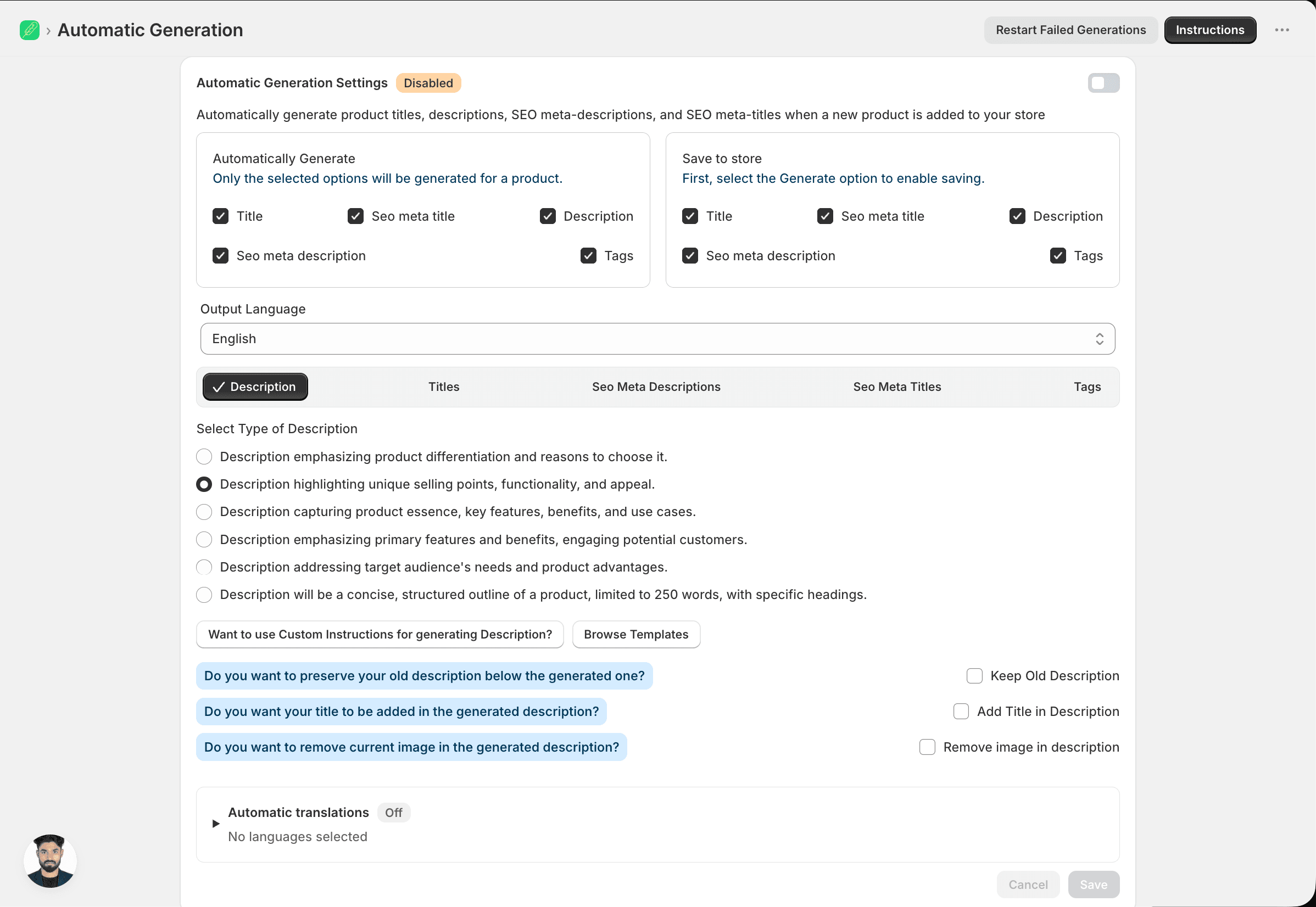
Task: Click the Save button
Action: 1094,884
